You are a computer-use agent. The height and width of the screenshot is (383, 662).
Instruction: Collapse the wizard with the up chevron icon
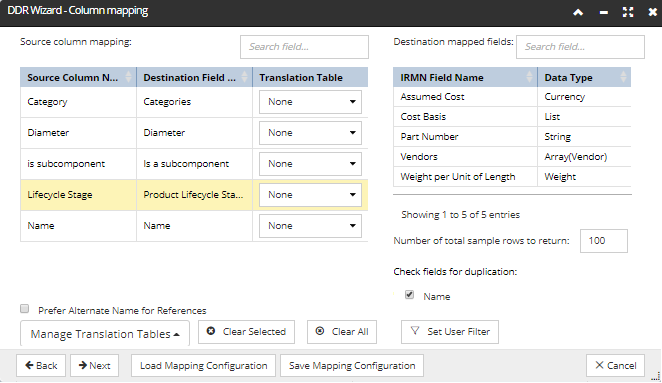coord(578,12)
